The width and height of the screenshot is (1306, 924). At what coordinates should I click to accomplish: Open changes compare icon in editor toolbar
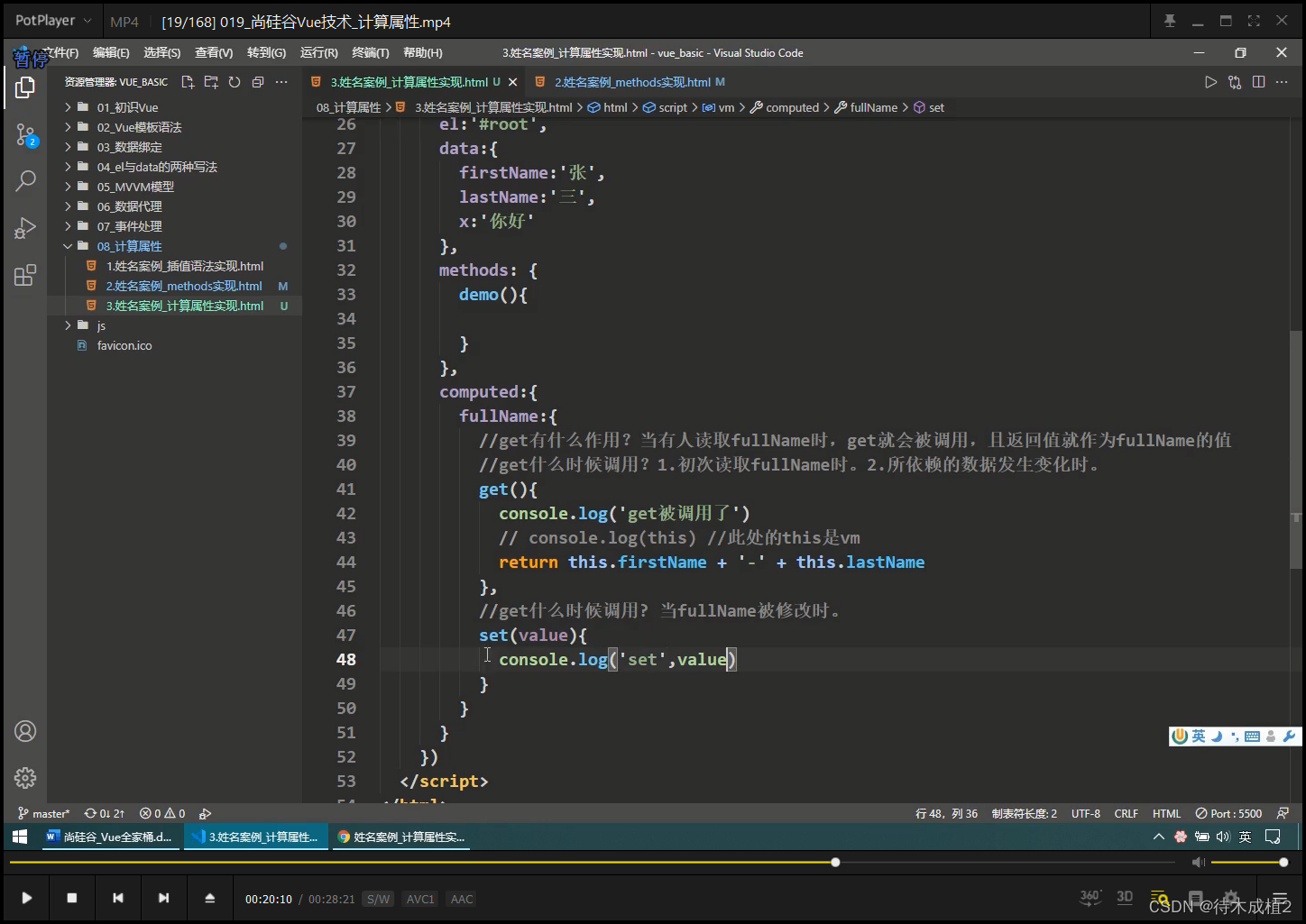pos(1235,82)
